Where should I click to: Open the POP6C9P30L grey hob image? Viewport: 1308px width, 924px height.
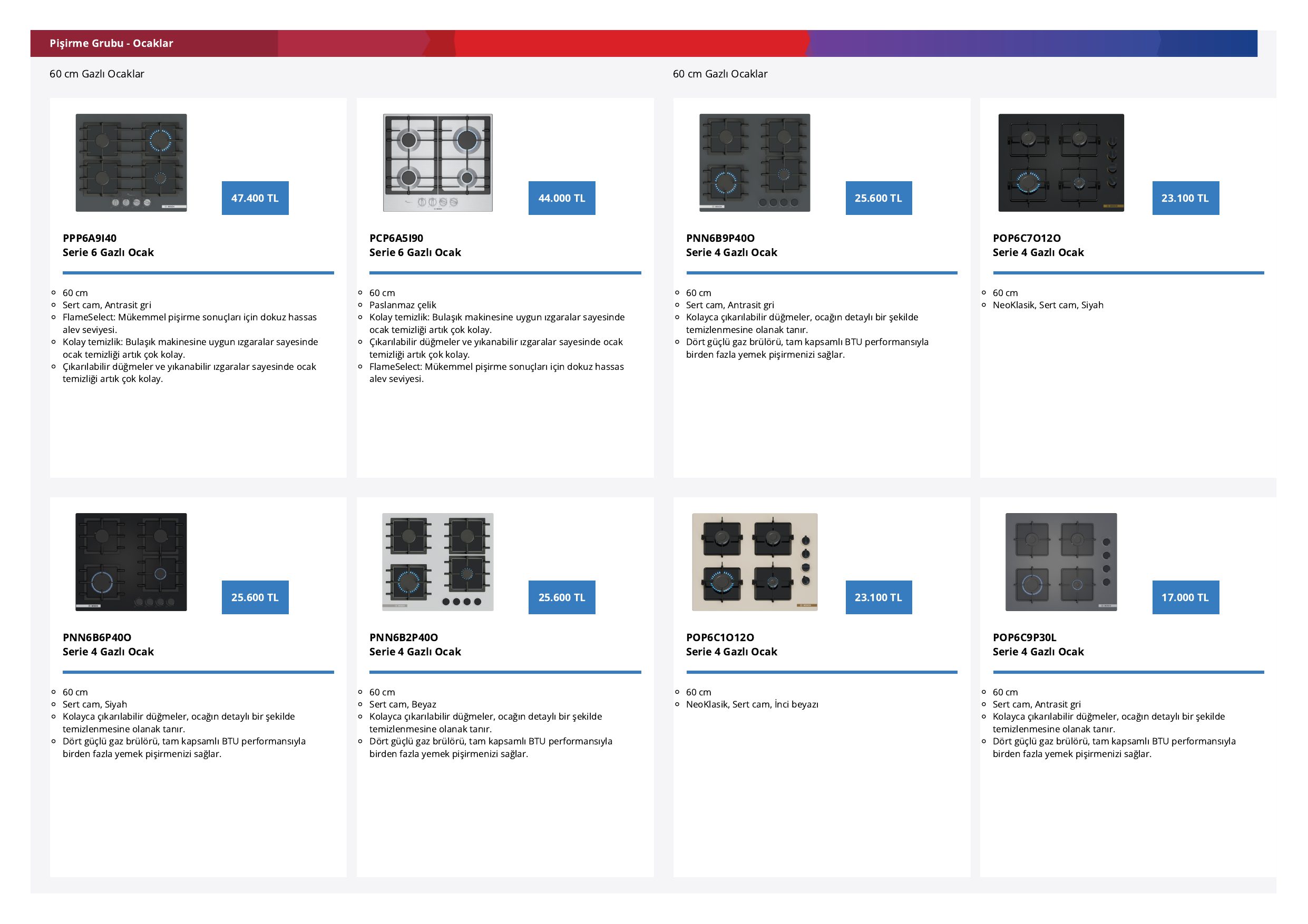[x=1061, y=562]
